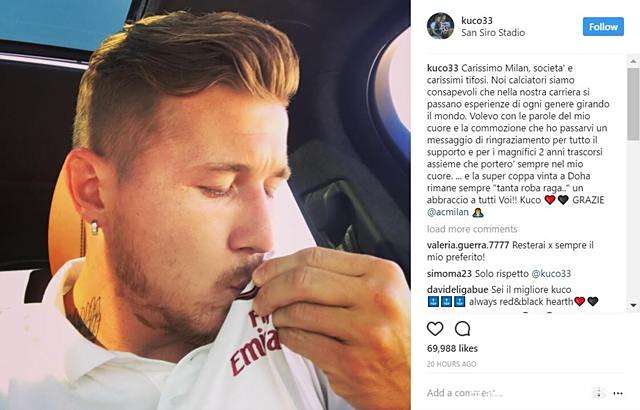The width and height of the screenshot is (640, 410).
Task: View the 69,988 likes list
Action: pos(452,348)
